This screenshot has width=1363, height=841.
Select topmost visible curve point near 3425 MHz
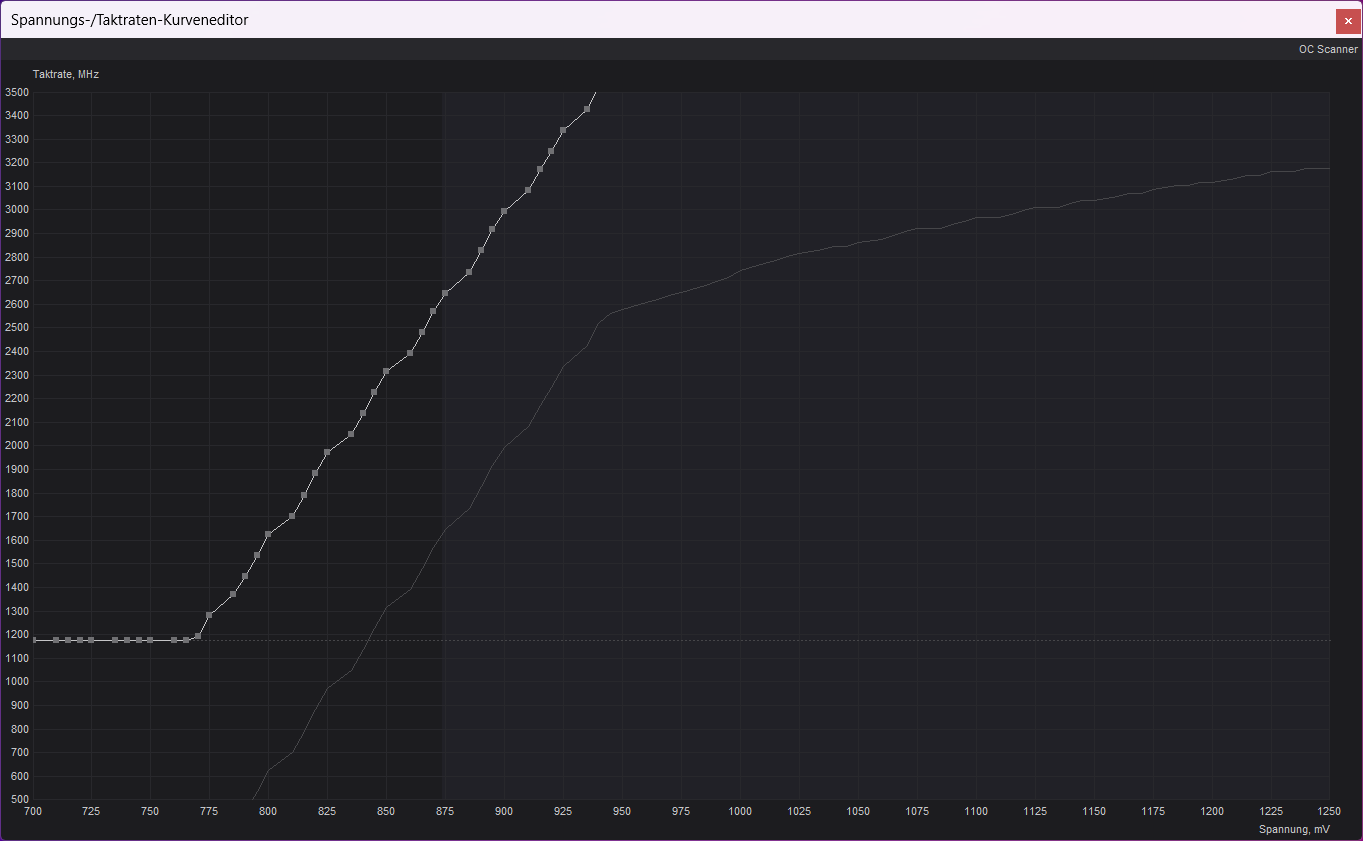[587, 109]
